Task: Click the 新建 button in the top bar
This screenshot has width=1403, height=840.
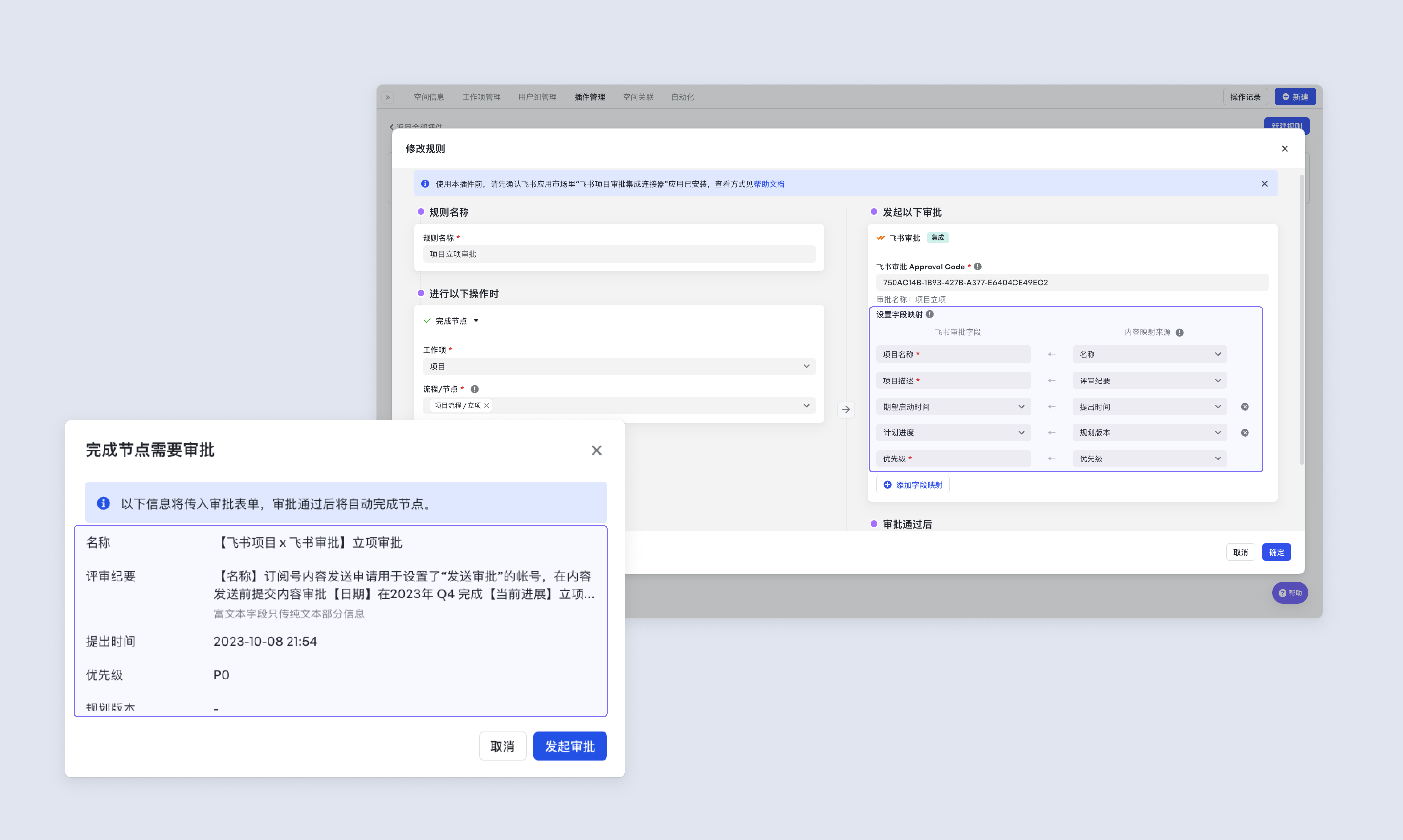Action: tap(1295, 97)
